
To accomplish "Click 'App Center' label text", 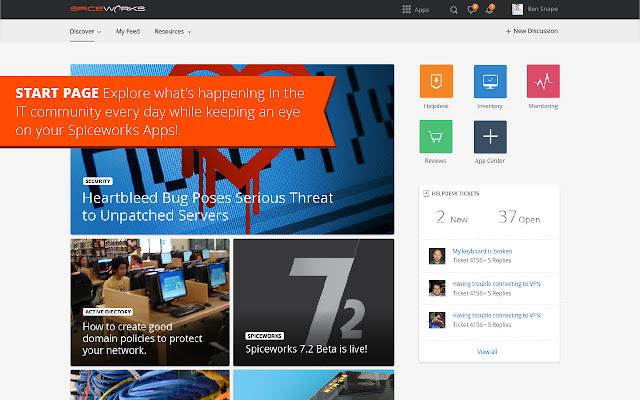I will pyautogui.click(x=490, y=161).
